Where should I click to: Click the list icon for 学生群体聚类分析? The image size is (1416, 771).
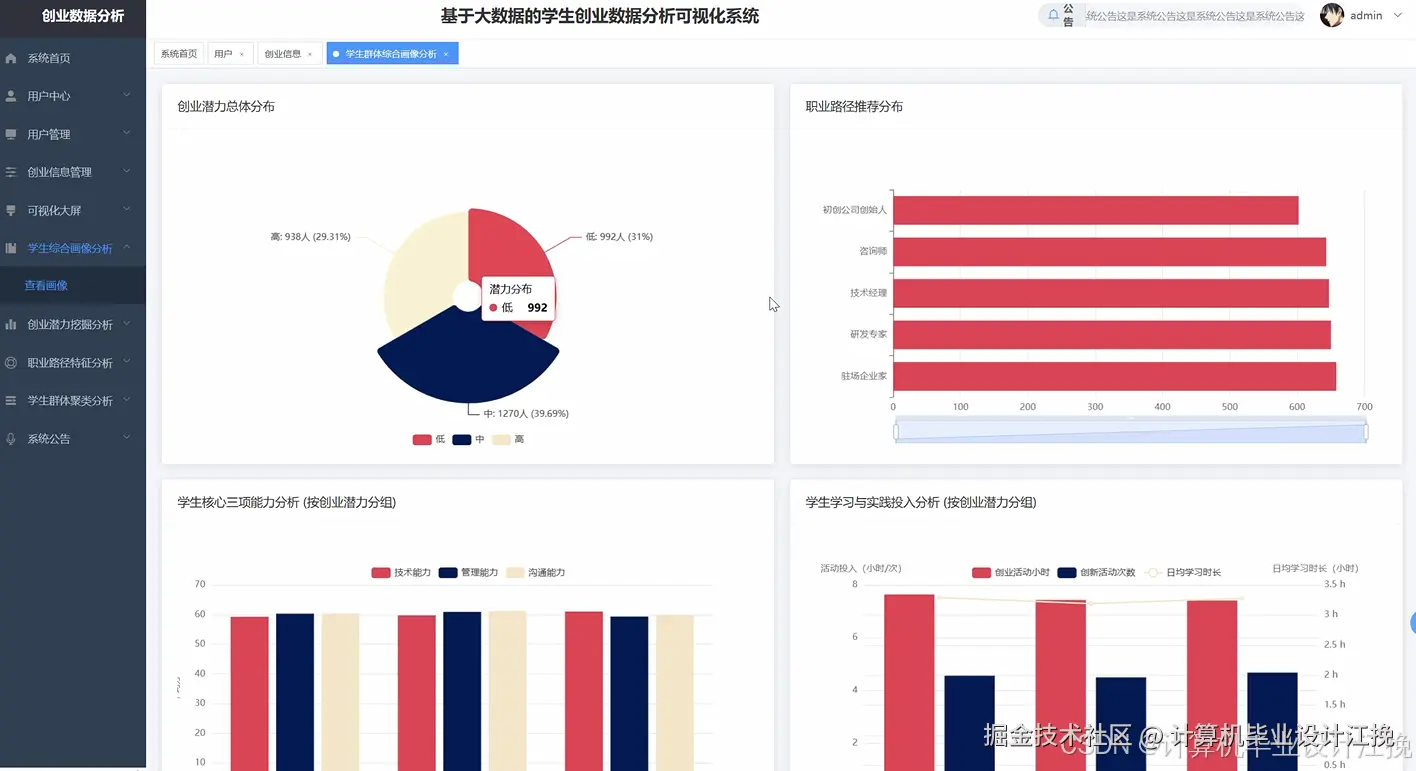point(11,400)
